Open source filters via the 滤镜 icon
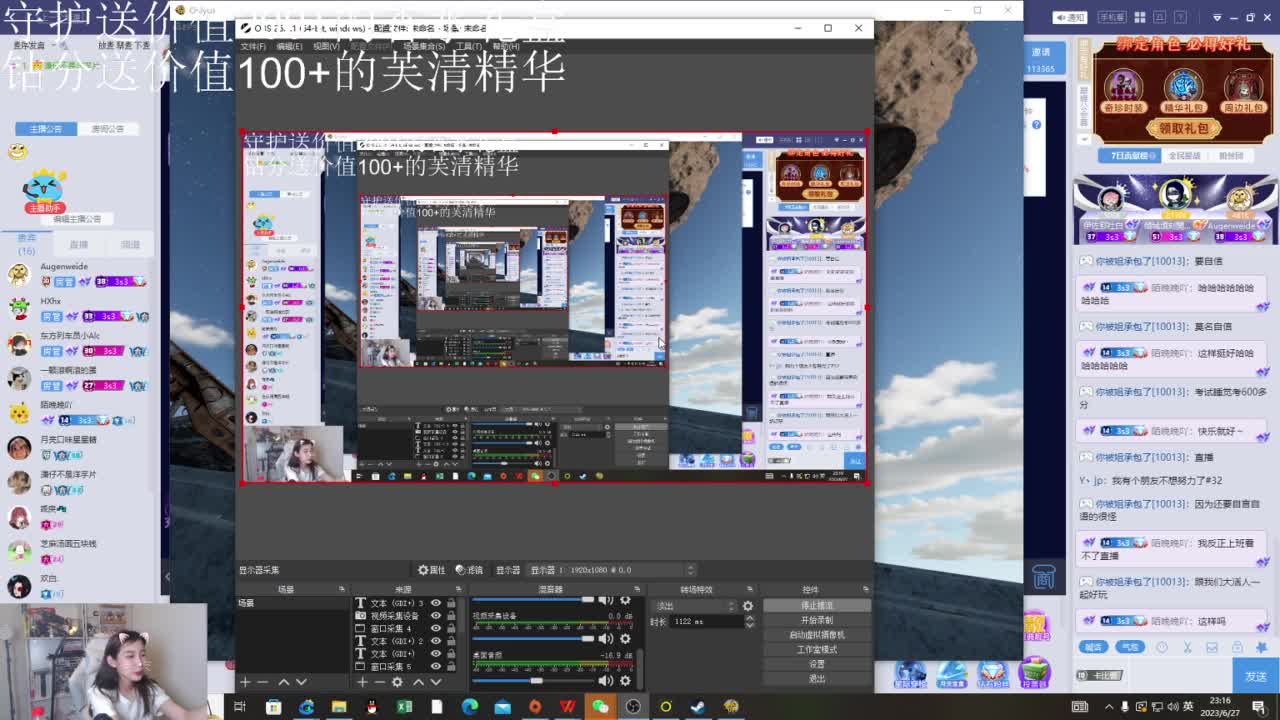1280x720 pixels. [x=459, y=570]
